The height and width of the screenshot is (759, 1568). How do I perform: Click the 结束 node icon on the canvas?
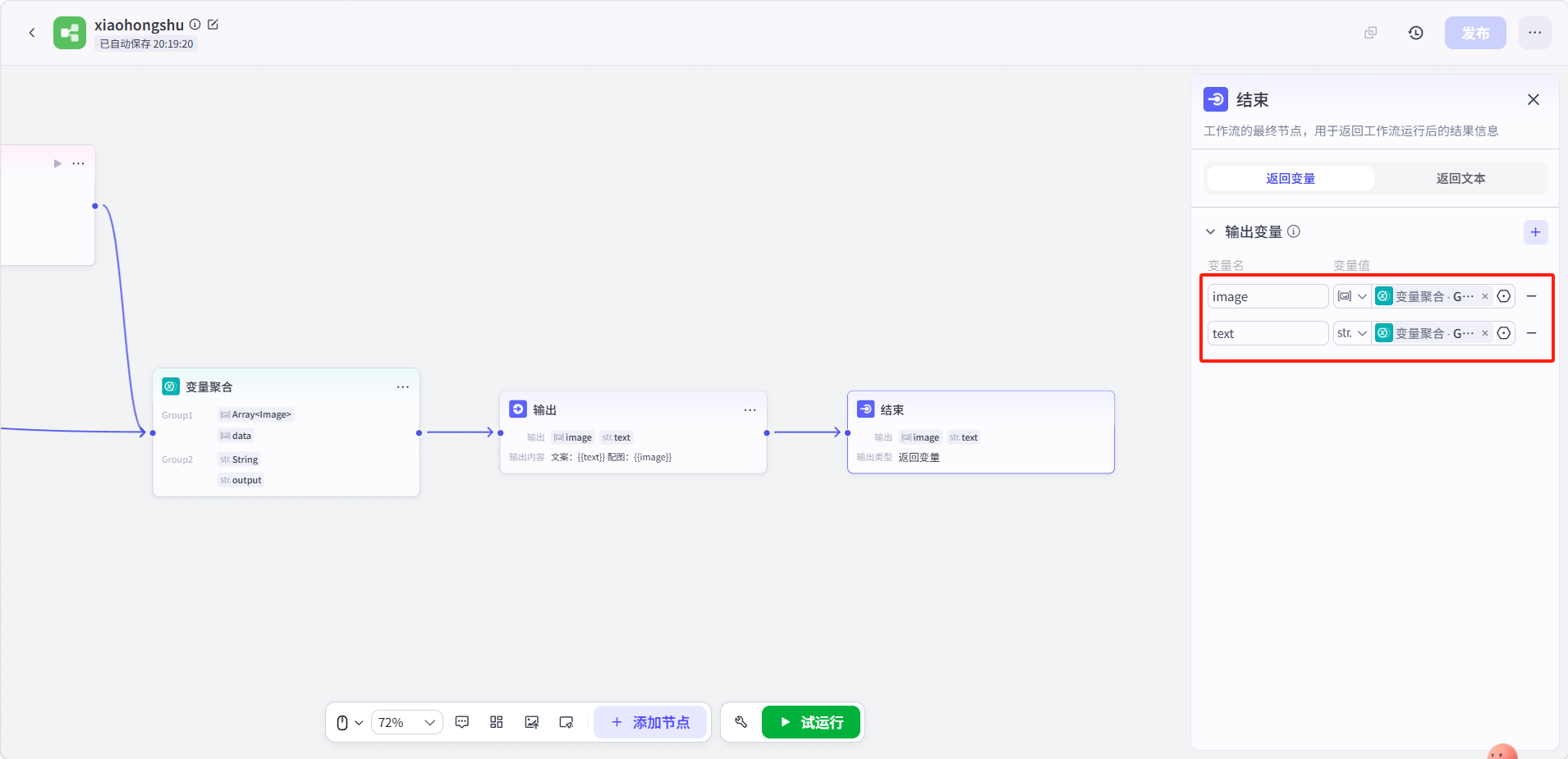click(x=866, y=409)
